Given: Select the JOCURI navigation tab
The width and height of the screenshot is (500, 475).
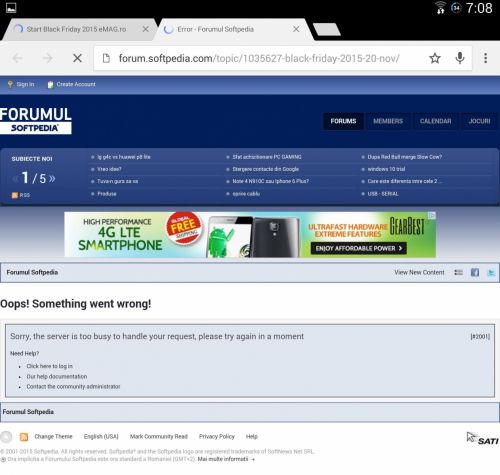Looking at the screenshot, I should pyautogui.click(x=479, y=121).
